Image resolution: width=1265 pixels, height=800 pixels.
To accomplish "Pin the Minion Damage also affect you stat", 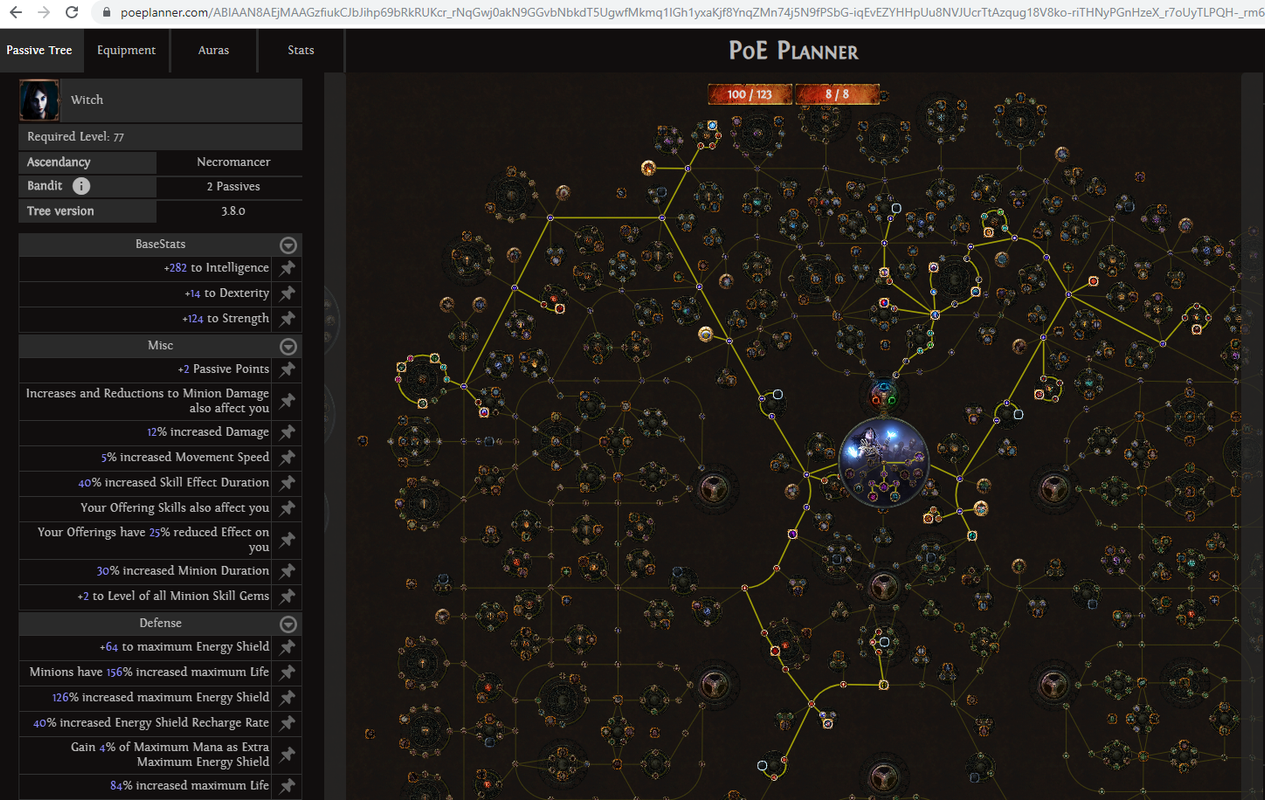I will pos(287,401).
